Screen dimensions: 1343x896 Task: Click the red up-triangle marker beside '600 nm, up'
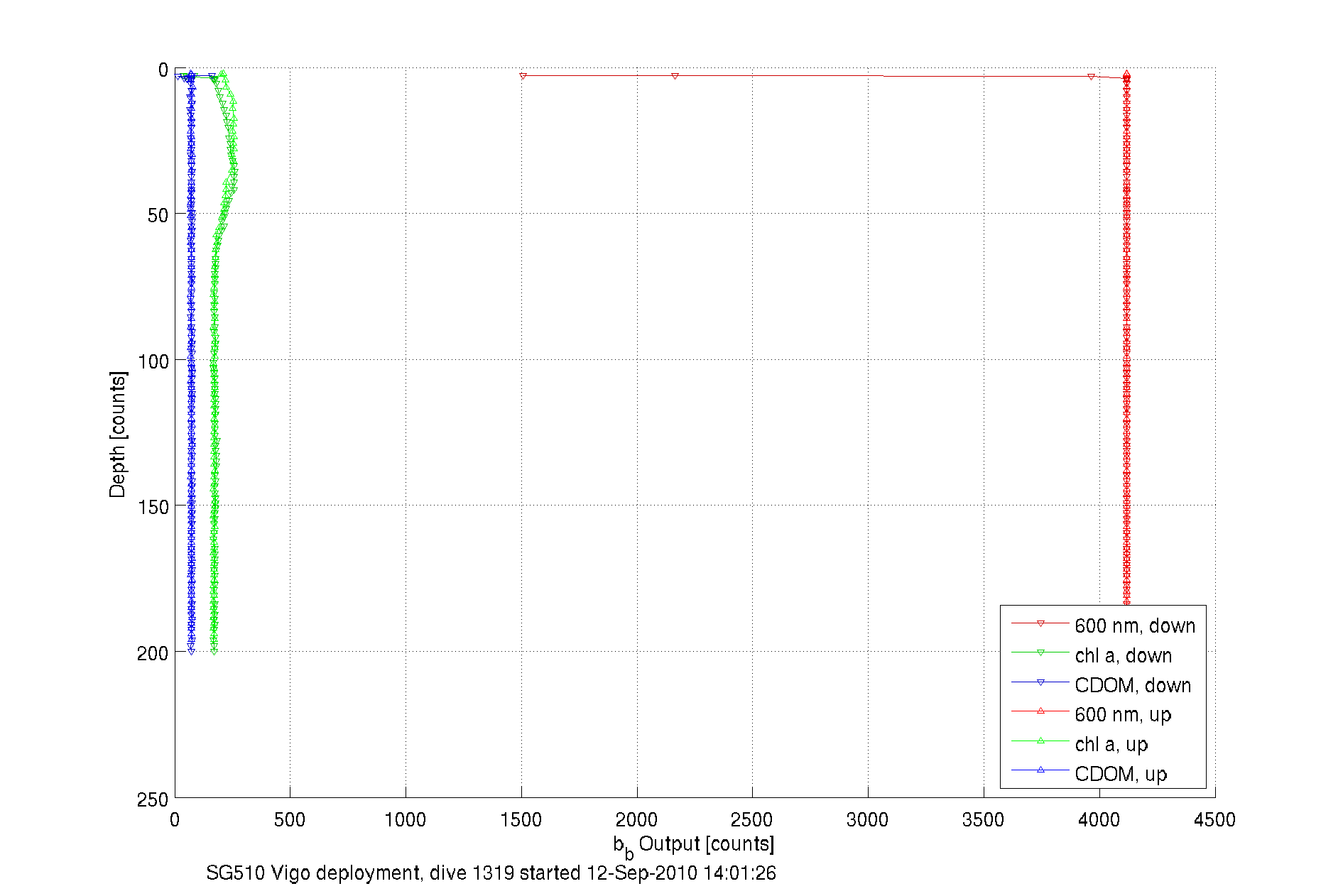pyautogui.click(x=1040, y=711)
